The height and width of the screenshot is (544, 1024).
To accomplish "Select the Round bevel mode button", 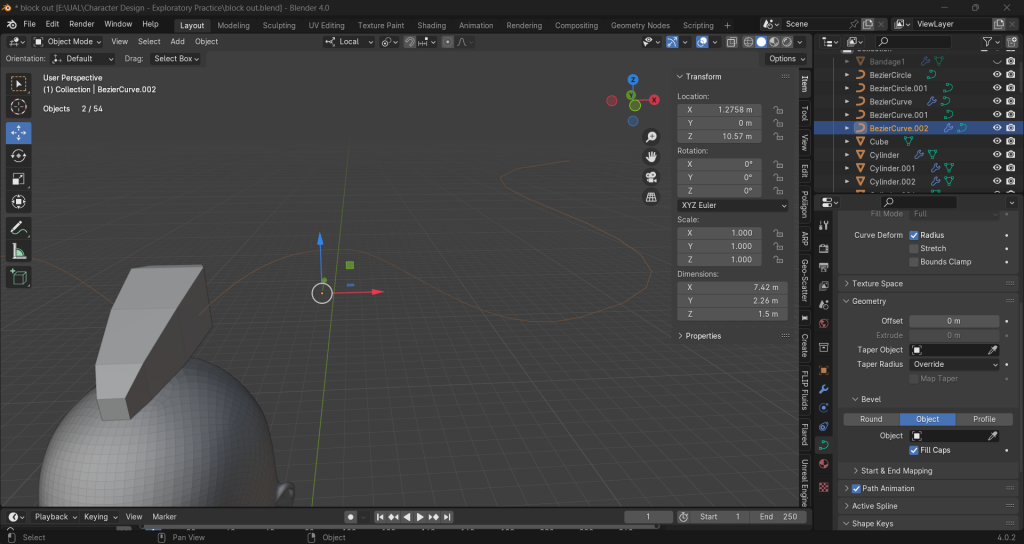I will [871, 419].
